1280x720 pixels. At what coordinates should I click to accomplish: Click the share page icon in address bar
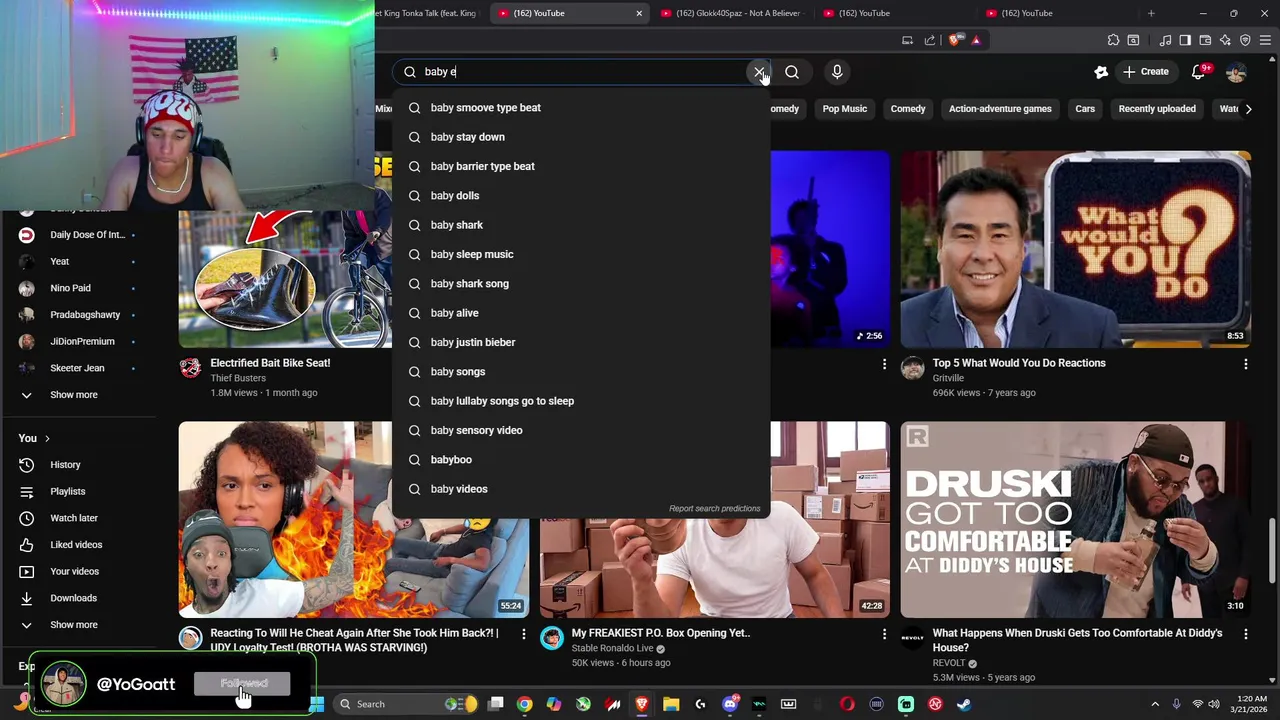[930, 40]
